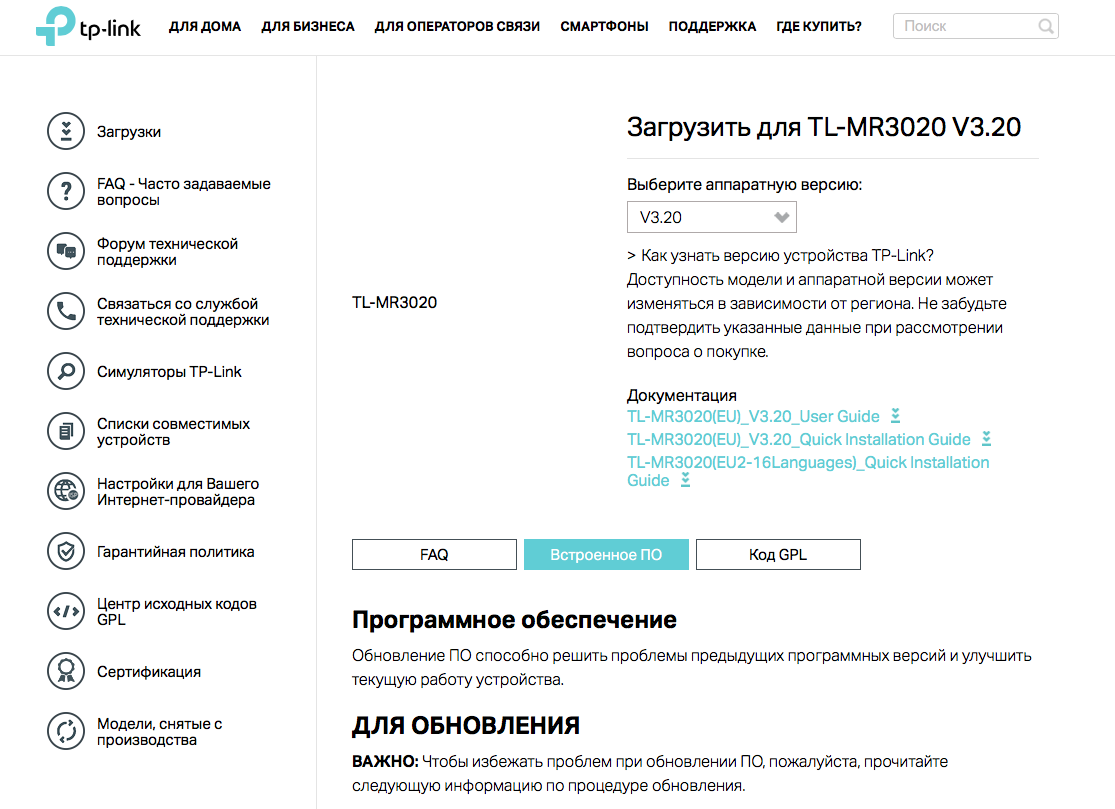Click the TP-Link logo
The width and height of the screenshot is (1115, 809).
coord(88,26)
